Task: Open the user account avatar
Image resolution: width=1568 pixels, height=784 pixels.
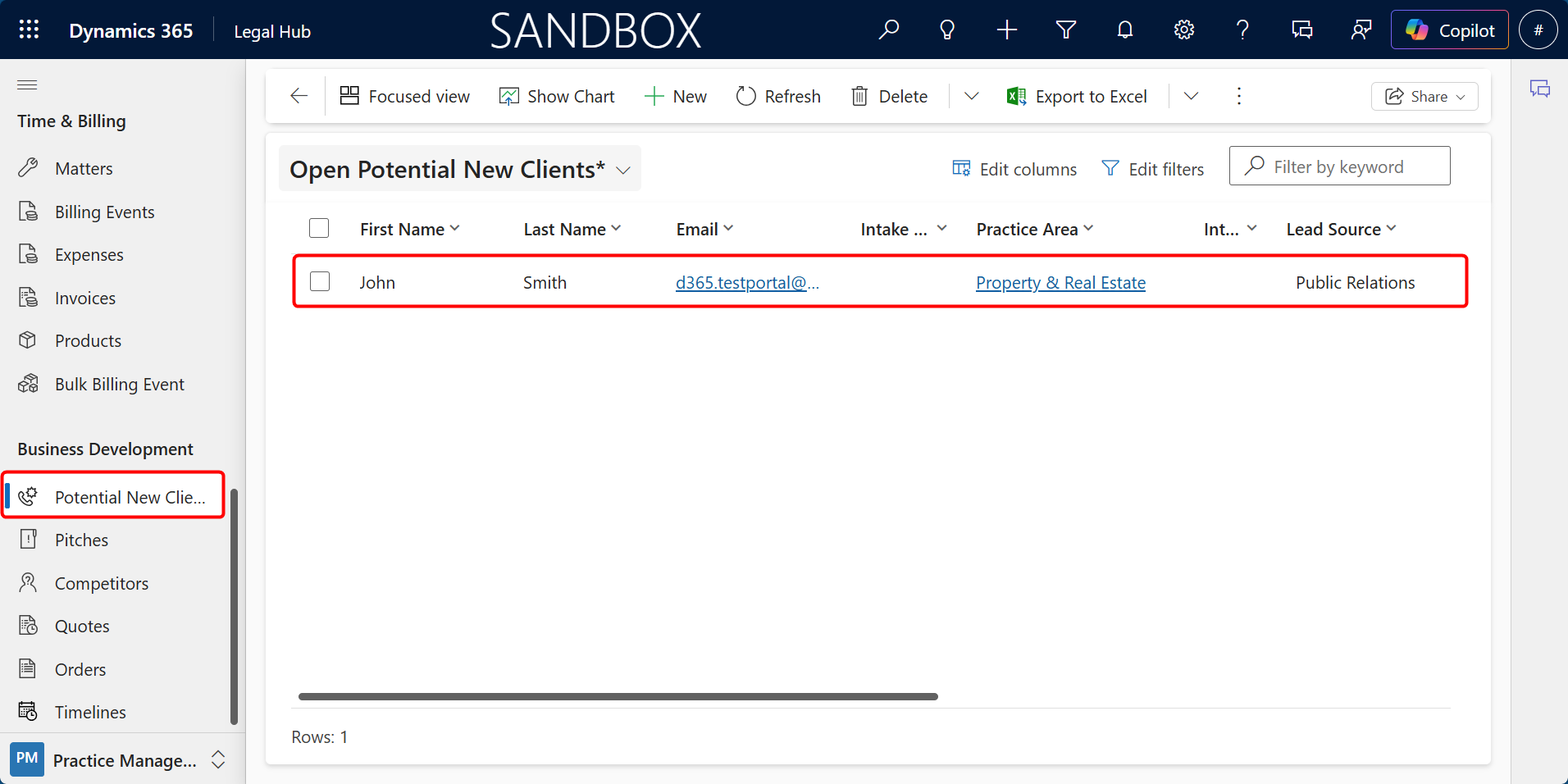Action: [x=1538, y=30]
